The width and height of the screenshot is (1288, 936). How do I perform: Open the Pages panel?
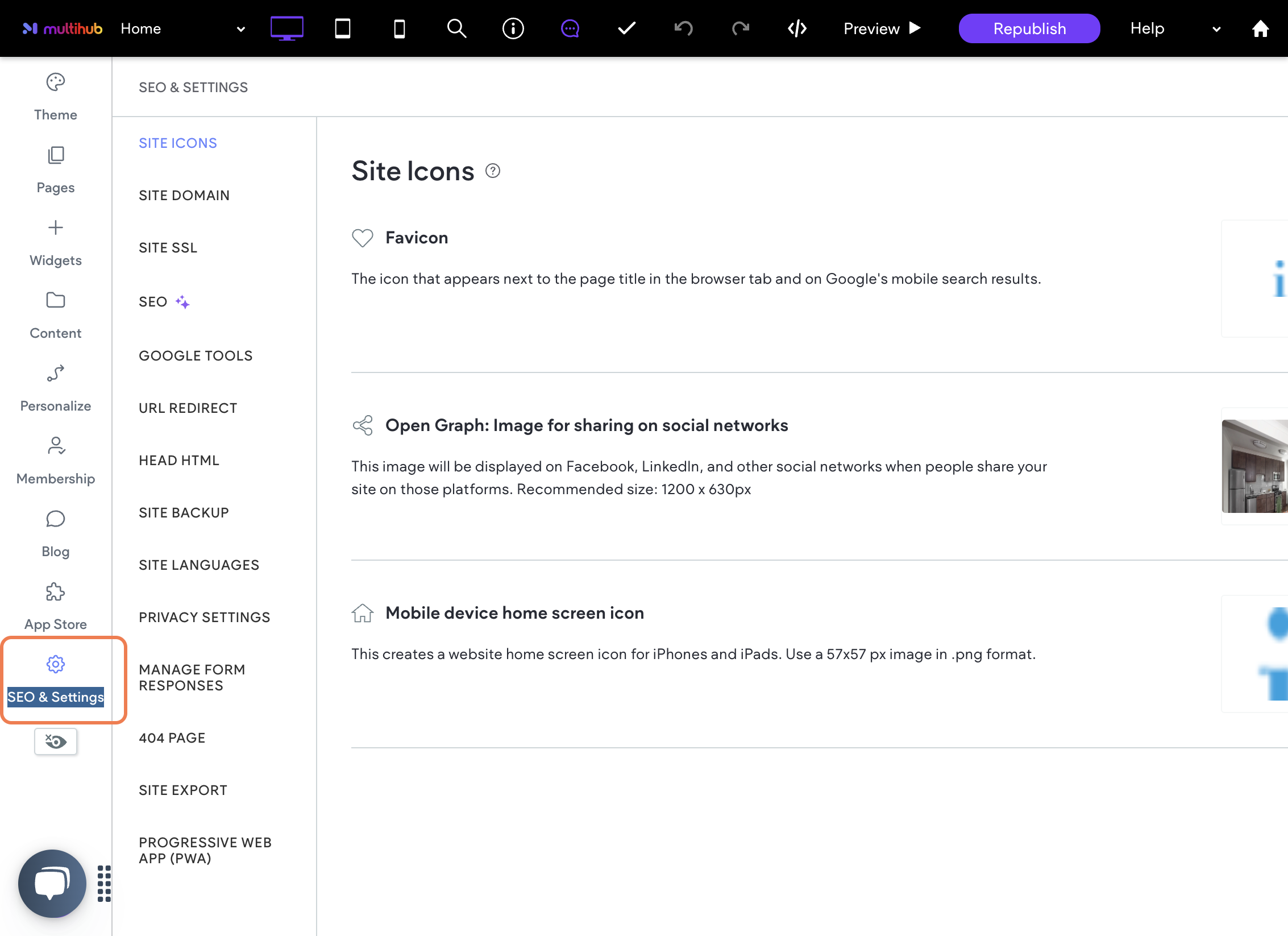point(56,171)
